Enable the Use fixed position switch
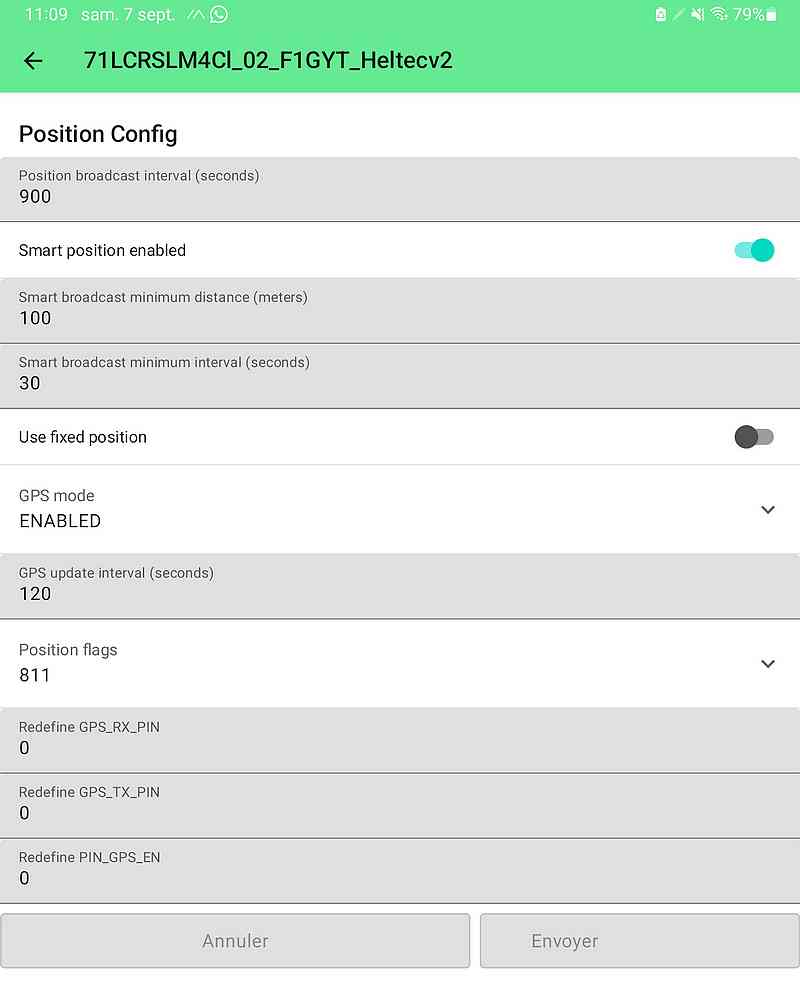800x985 pixels. pos(754,437)
